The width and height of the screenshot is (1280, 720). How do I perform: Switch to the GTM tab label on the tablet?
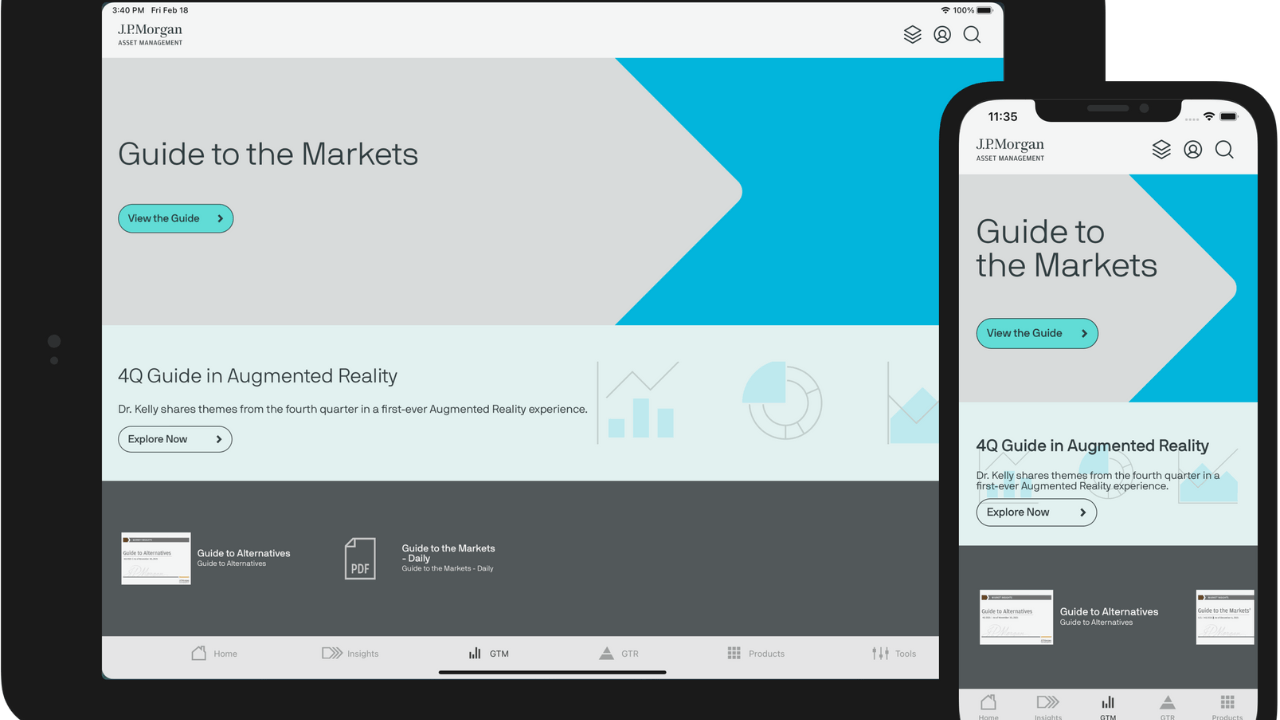(x=499, y=654)
